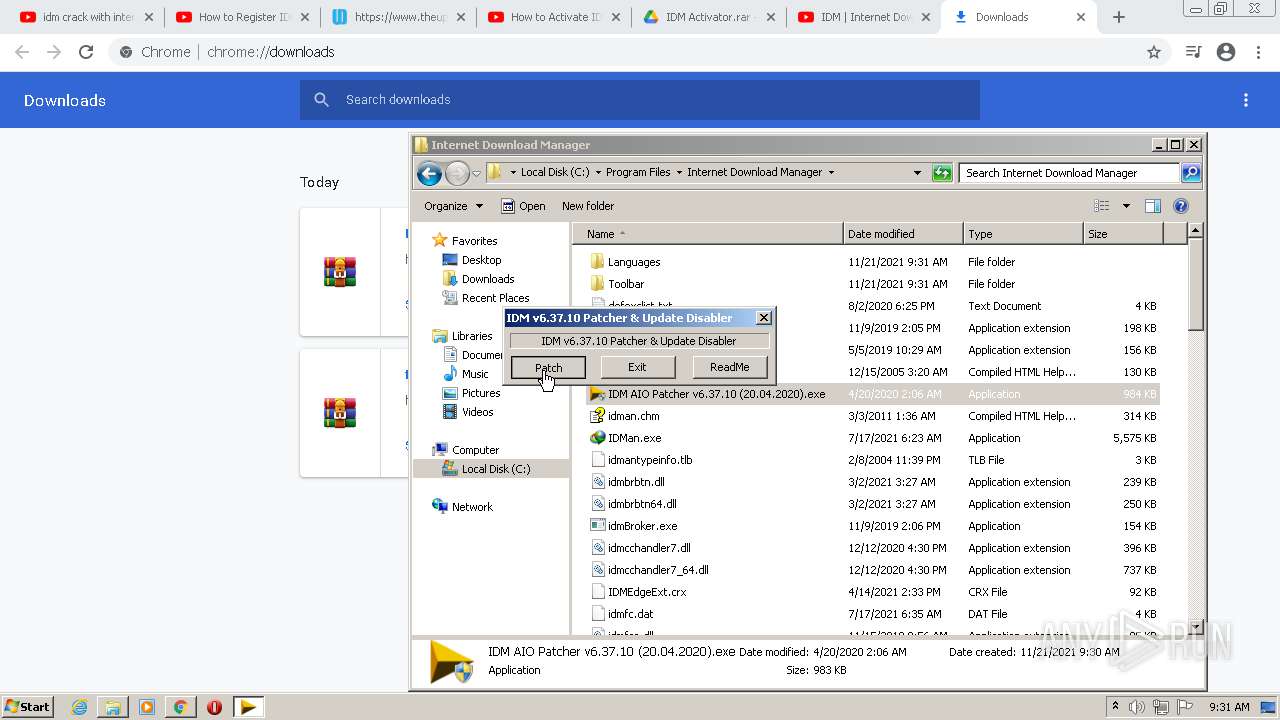Open Chrome three-dot menu
The width and height of the screenshot is (1280, 720).
[1258, 52]
